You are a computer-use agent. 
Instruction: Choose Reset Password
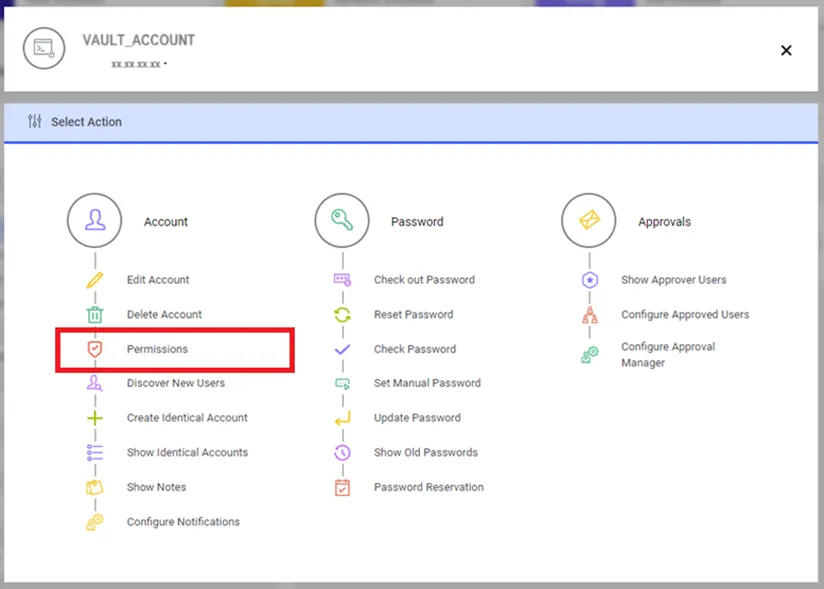pyautogui.click(x=414, y=315)
